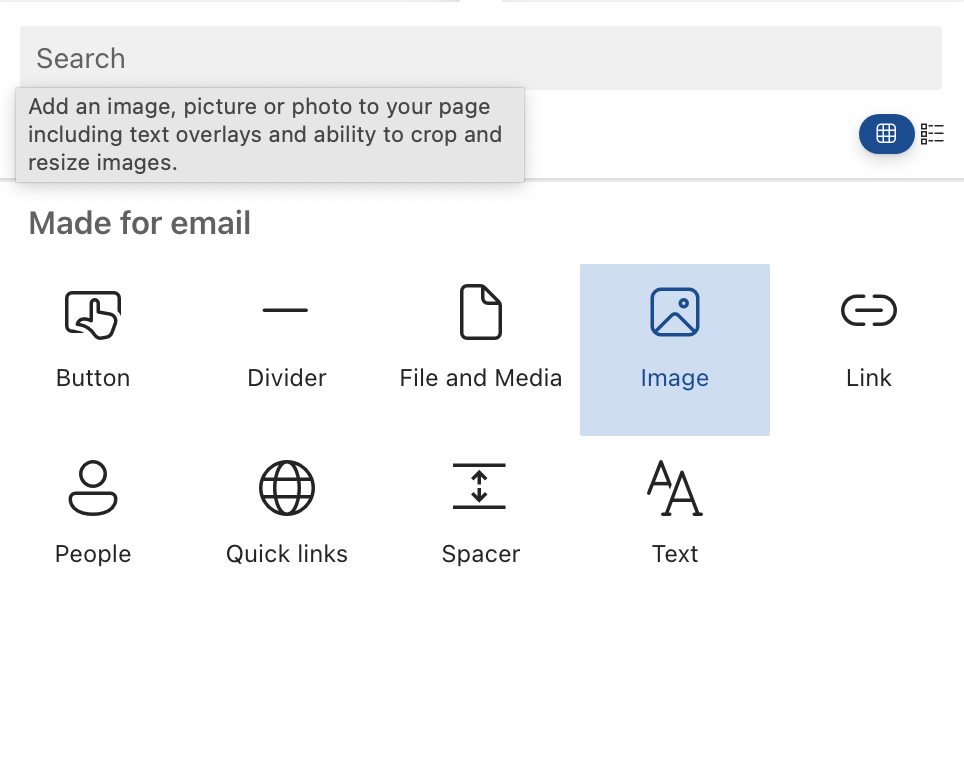Click the "People" label text
Viewport: 964px width, 762px height.
93,554
